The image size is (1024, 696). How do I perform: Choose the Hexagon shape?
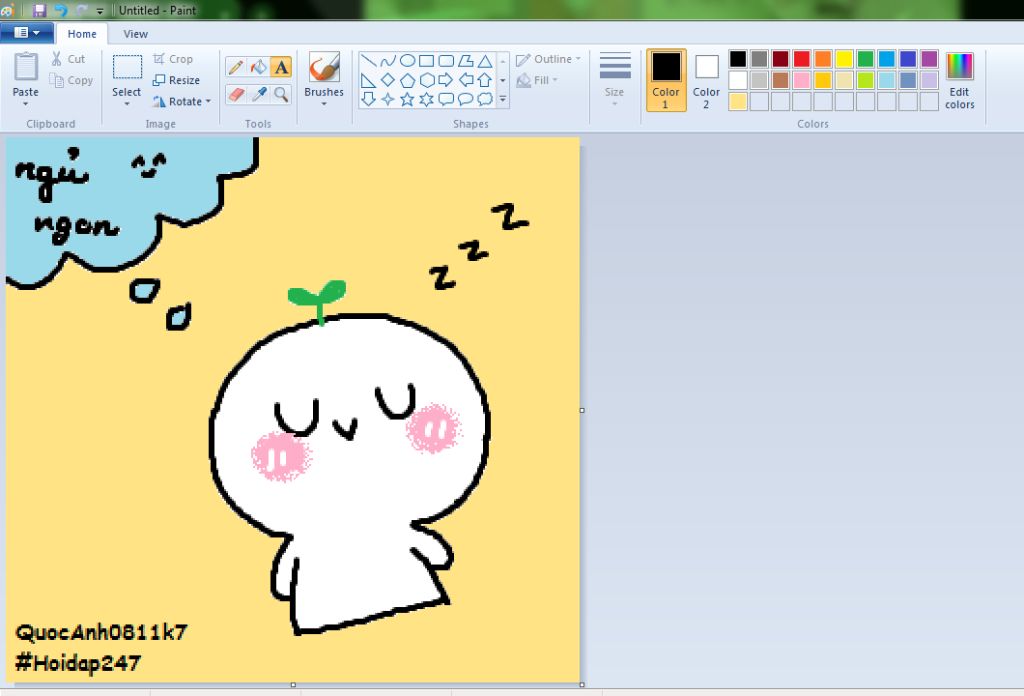click(426, 80)
